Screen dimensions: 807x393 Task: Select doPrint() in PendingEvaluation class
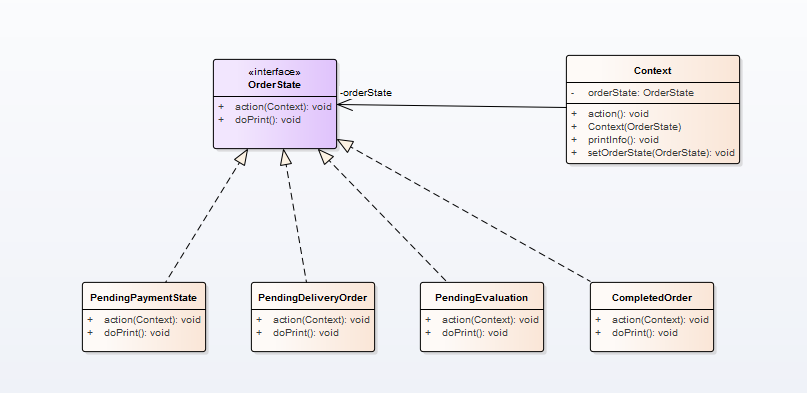pyautogui.click(x=475, y=333)
